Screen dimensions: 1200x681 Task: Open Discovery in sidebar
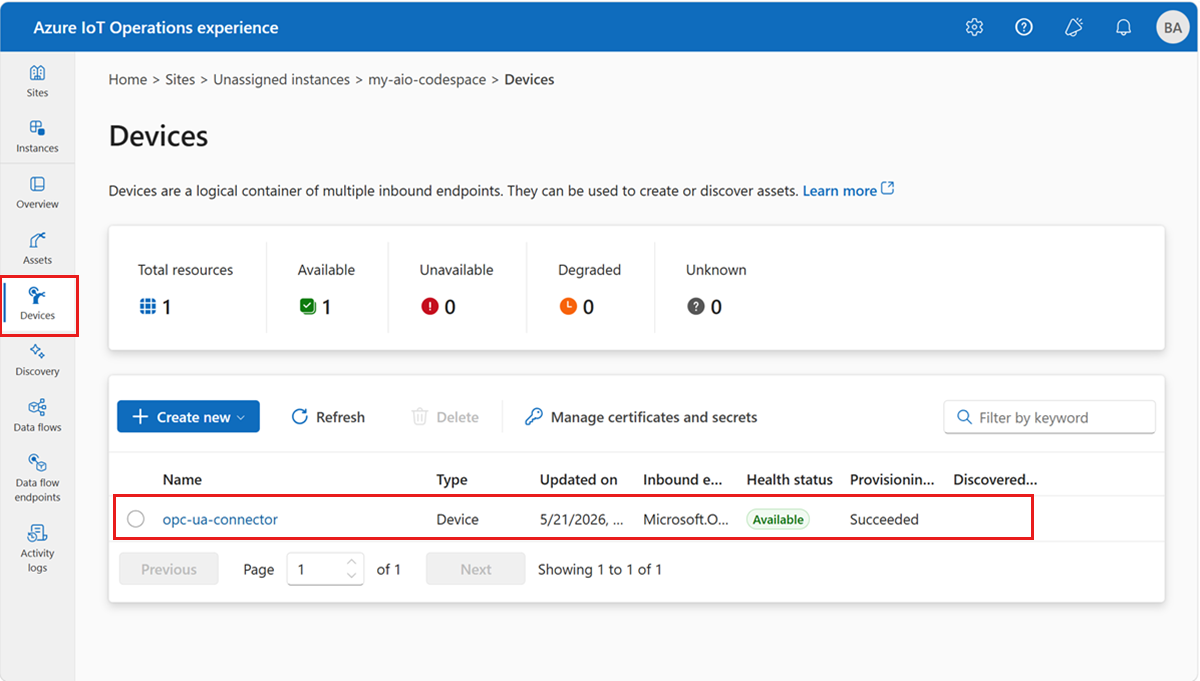37,360
